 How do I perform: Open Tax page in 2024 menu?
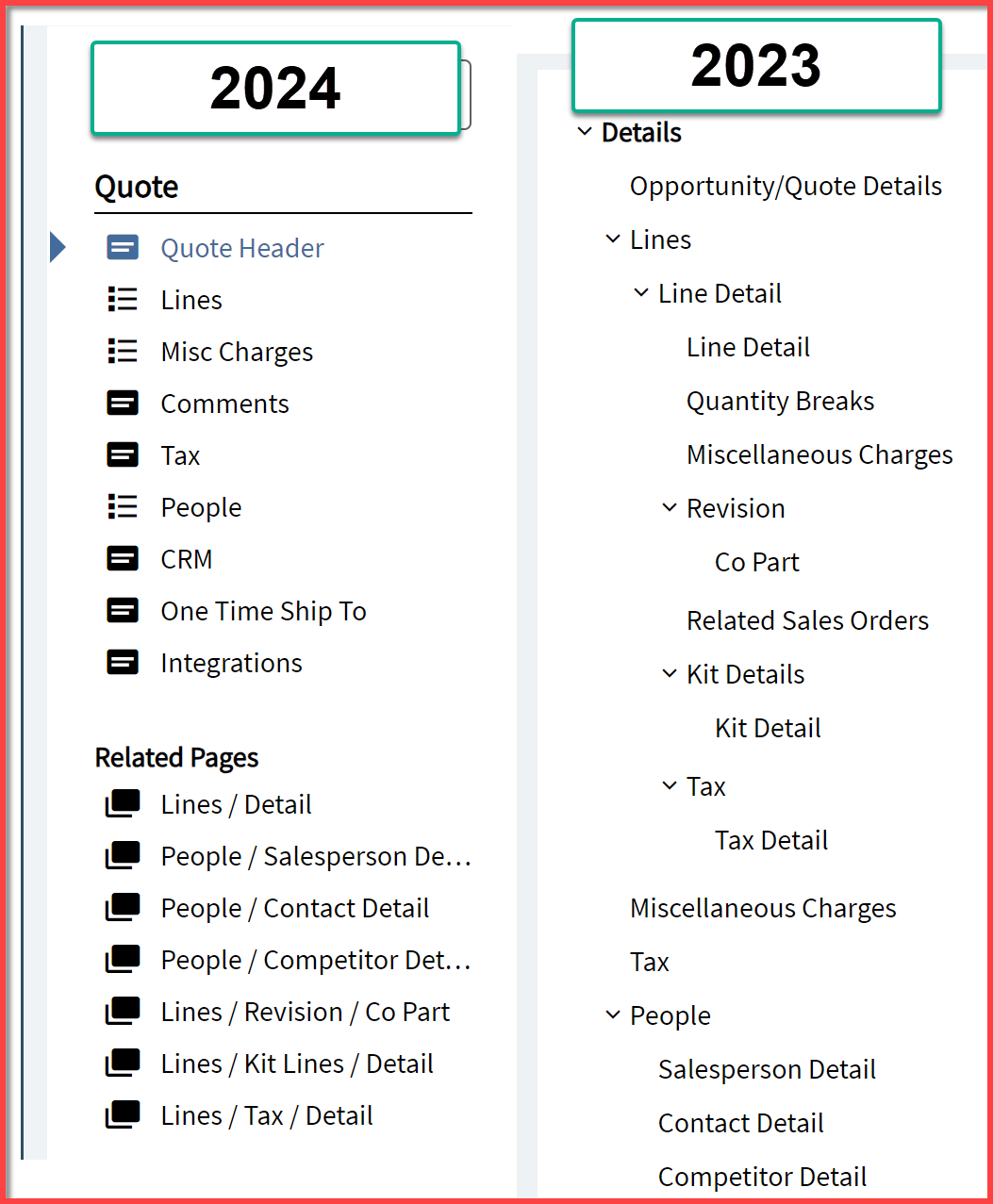(180, 455)
